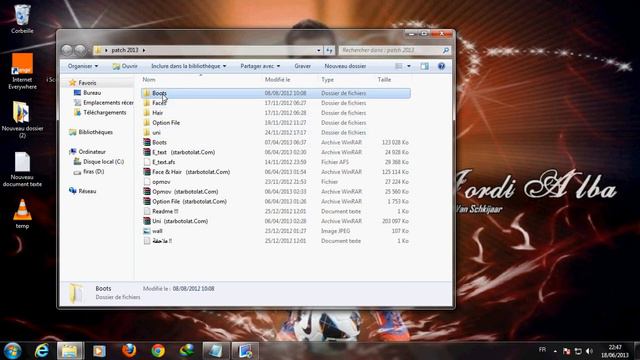640x360 pixels.
Task: Open the Orange Internet Everywhere desktop icon
Action: point(22,71)
